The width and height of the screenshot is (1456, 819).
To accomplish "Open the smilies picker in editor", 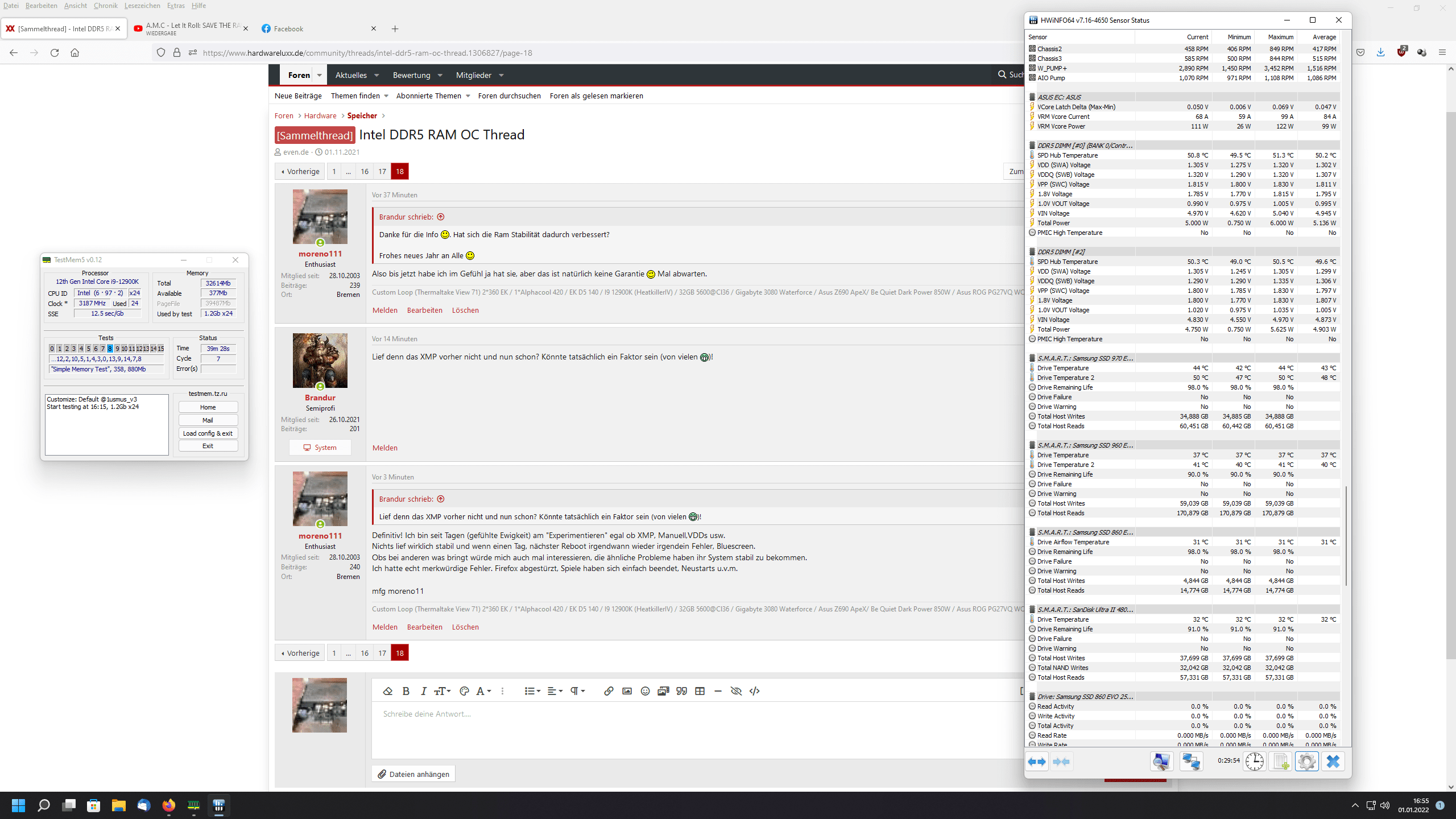I will [x=645, y=691].
